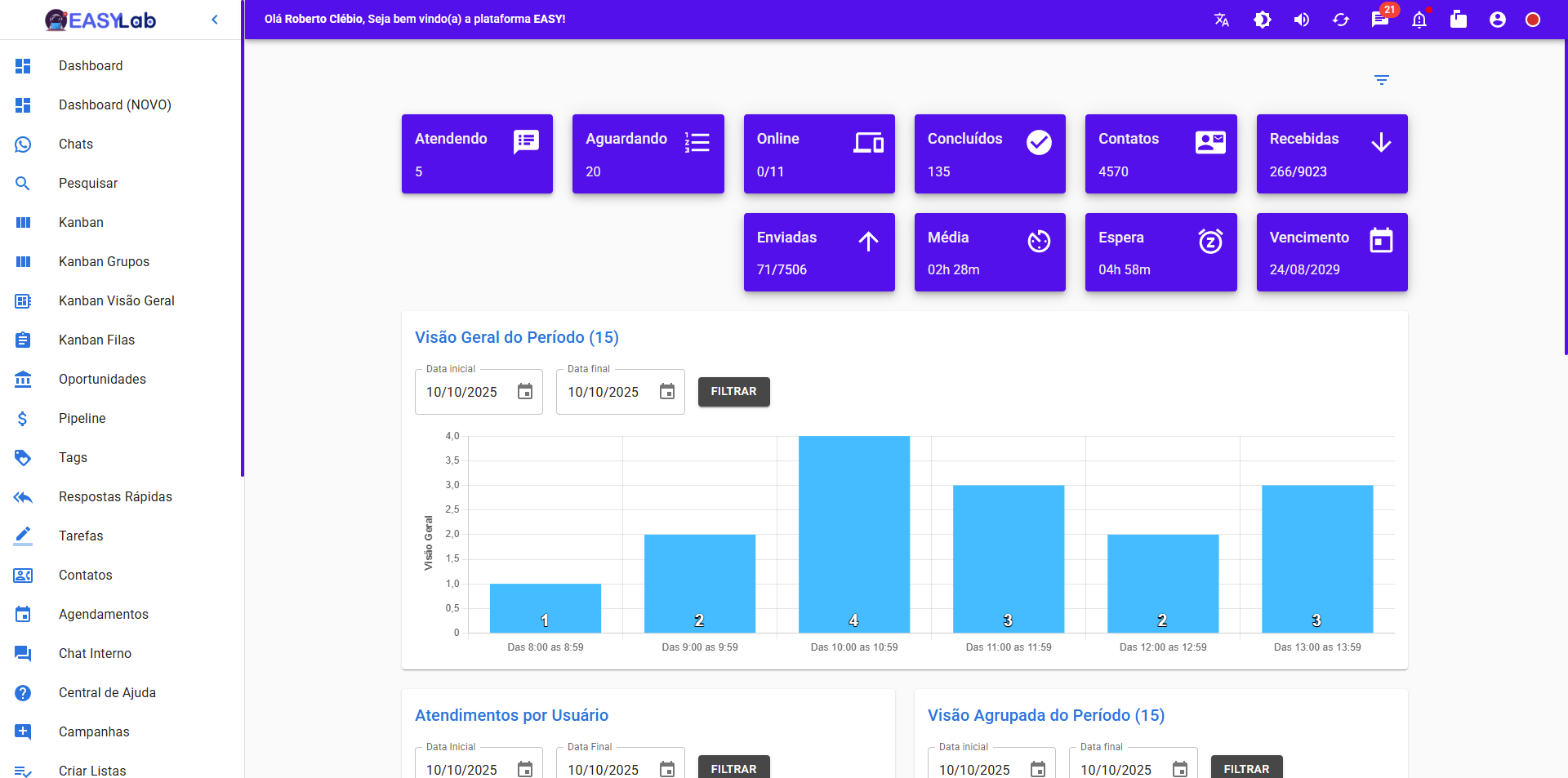Click Data inicial field in Visão Geral
This screenshot has height=778, width=1568.
(479, 392)
